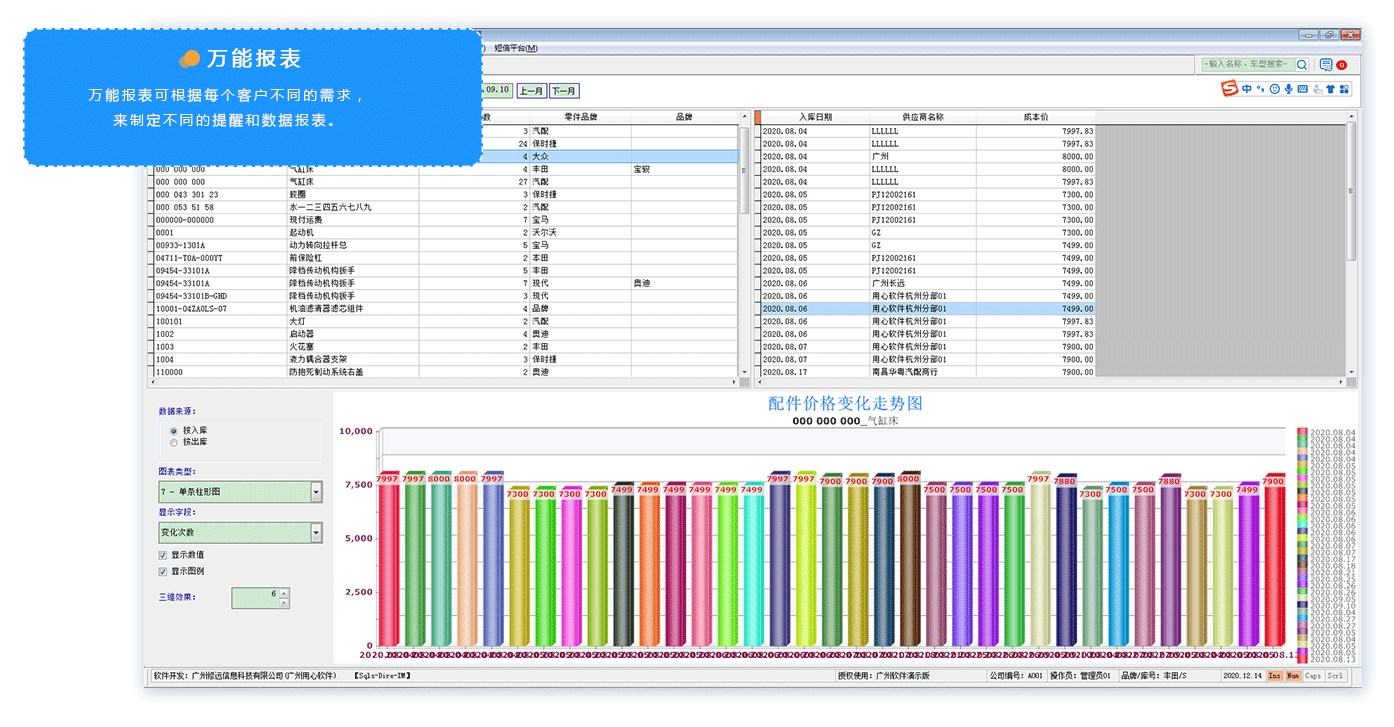Click the microphone voice input icon
1394x727 pixels.
[1288, 89]
